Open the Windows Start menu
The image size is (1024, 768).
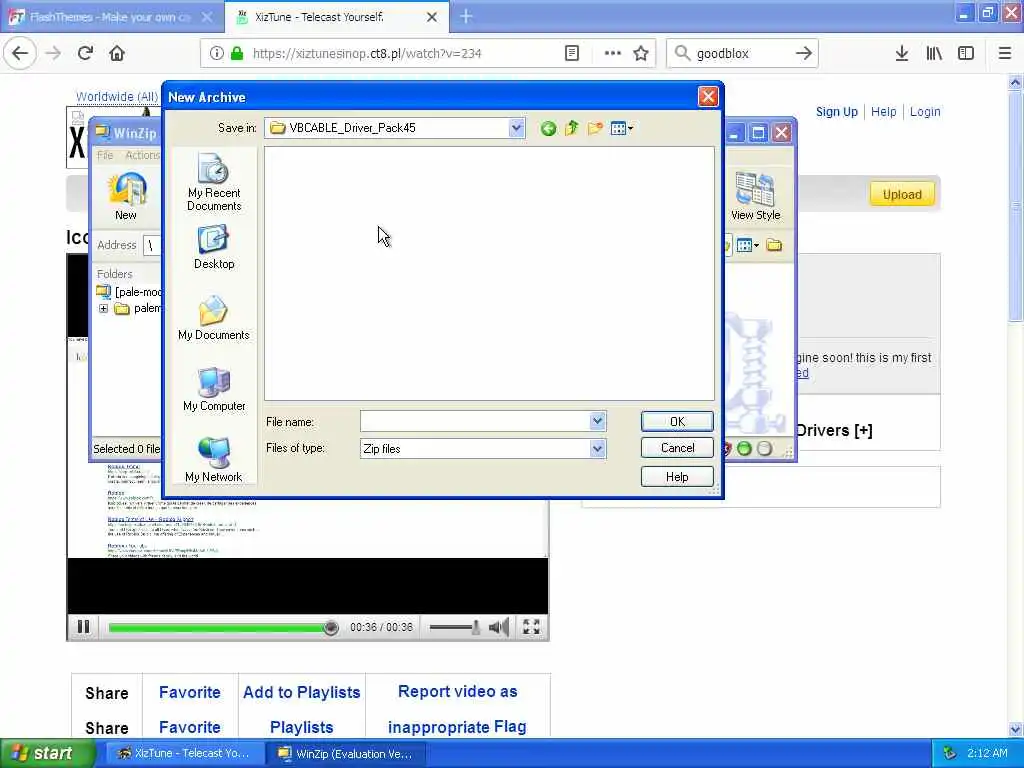coord(46,753)
